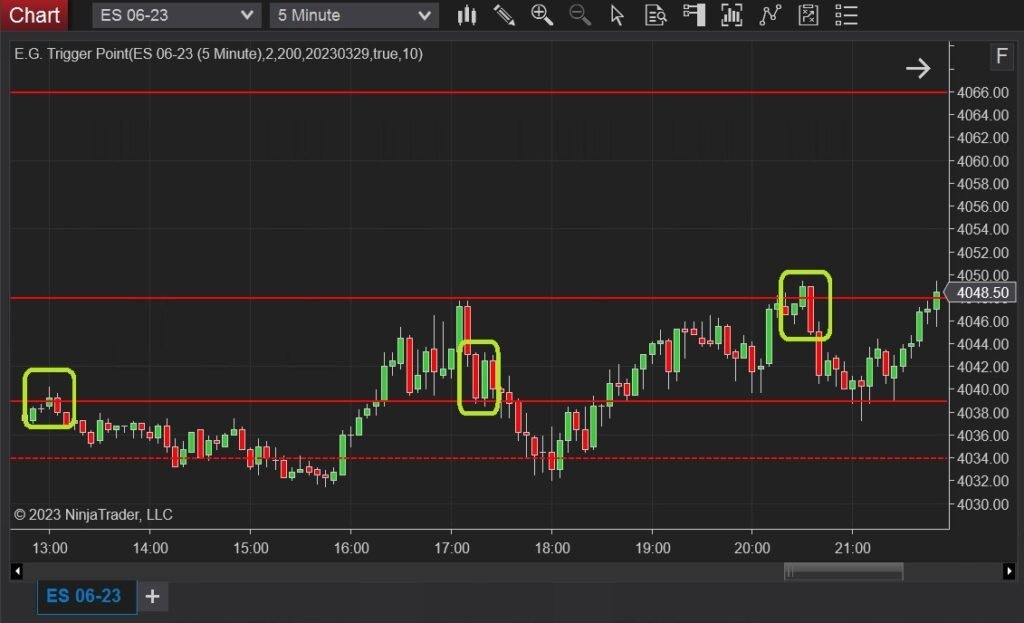
Task: Select the ES 06-23 tab
Action: (84, 596)
